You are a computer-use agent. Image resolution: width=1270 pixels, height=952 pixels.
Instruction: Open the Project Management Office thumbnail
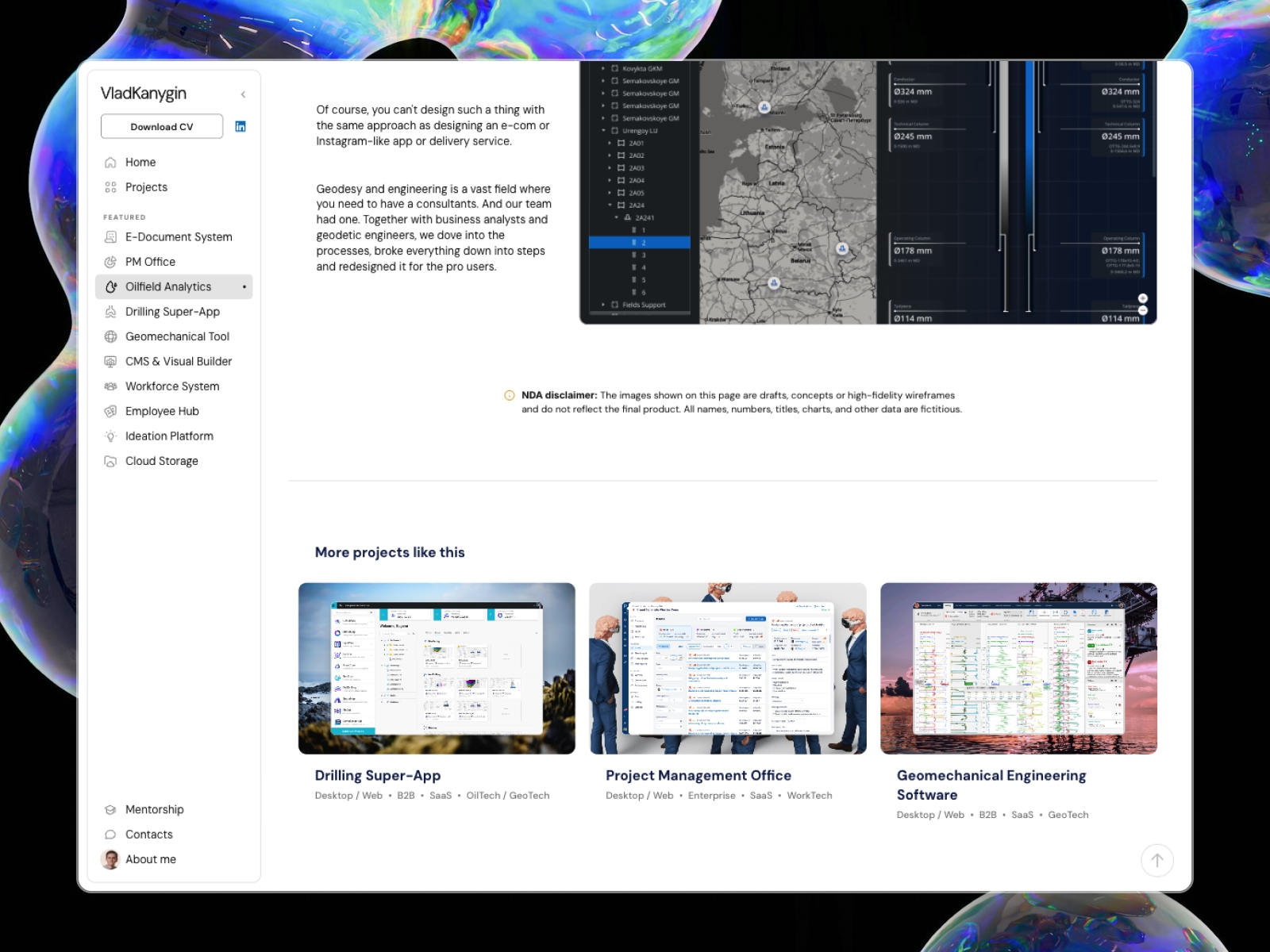point(728,669)
